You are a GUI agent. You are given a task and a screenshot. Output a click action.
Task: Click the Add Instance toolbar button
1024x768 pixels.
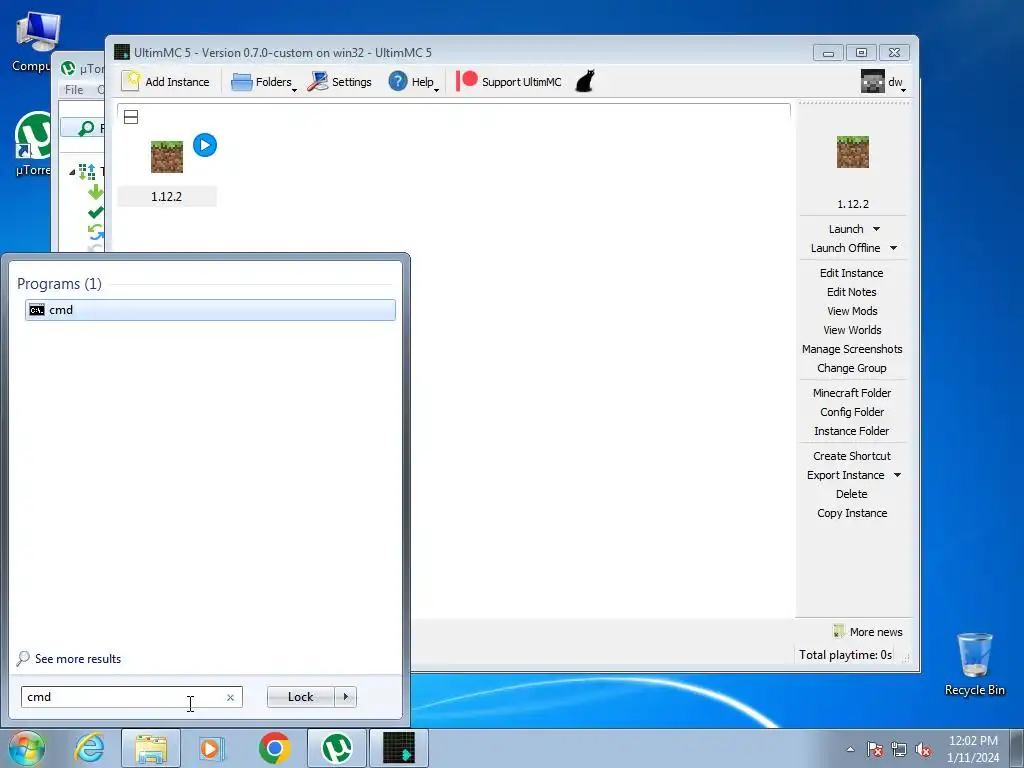(x=167, y=82)
